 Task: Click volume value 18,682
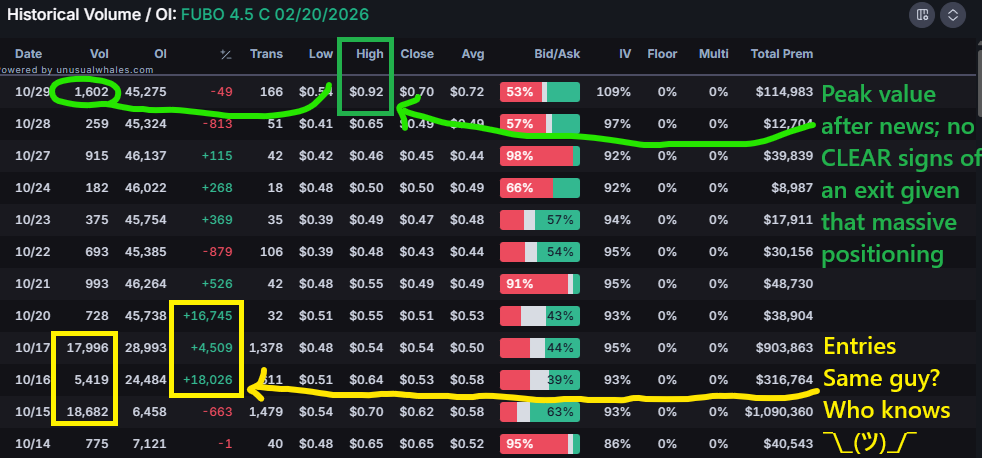90,412
